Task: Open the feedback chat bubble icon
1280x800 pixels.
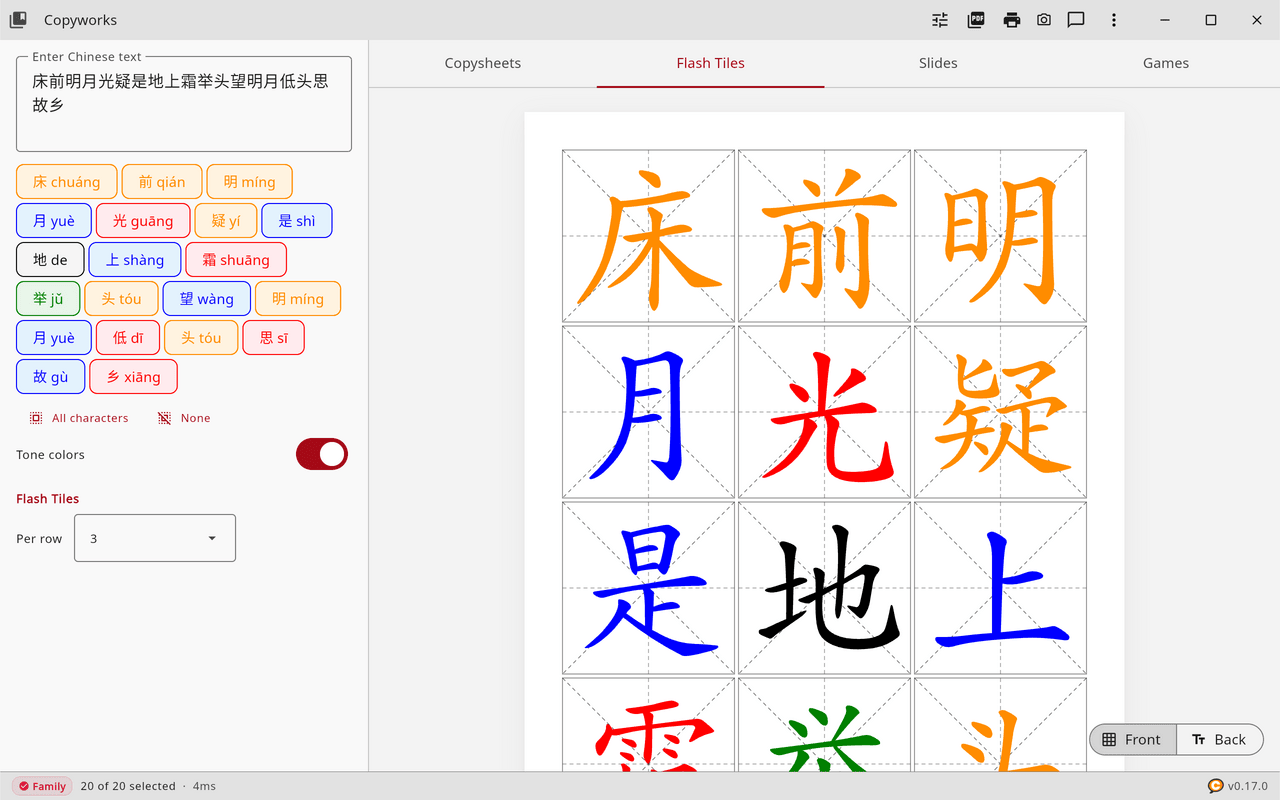Action: click(1076, 20)
